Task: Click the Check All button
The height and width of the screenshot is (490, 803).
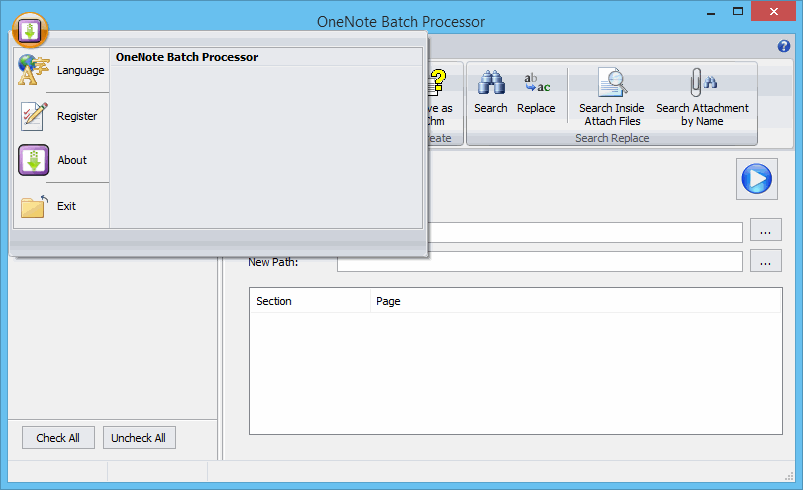Action: (x=58, y=438)
